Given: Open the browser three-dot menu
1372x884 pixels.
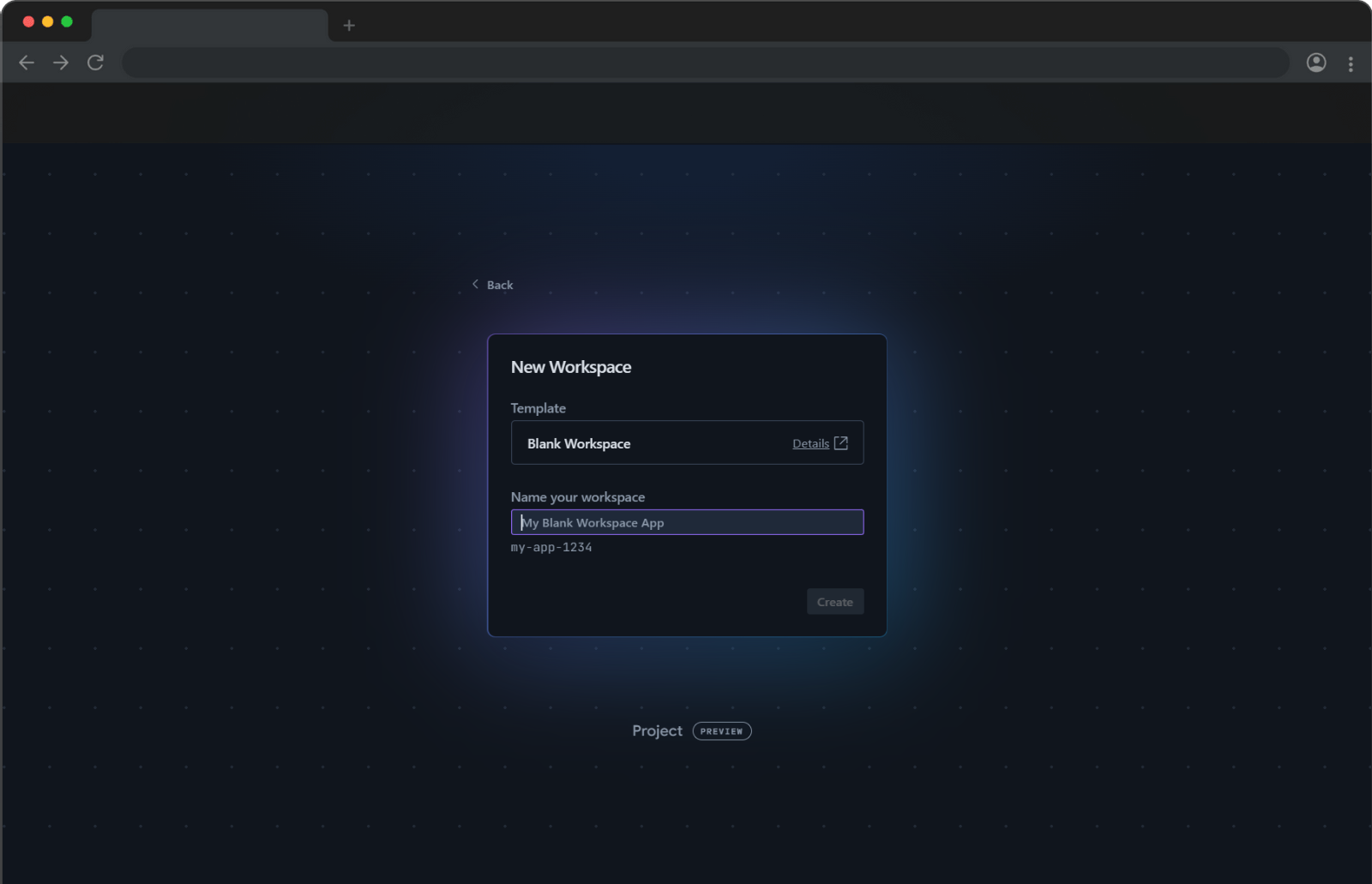Looking at the screenshot, I should tap(1351, 63).
